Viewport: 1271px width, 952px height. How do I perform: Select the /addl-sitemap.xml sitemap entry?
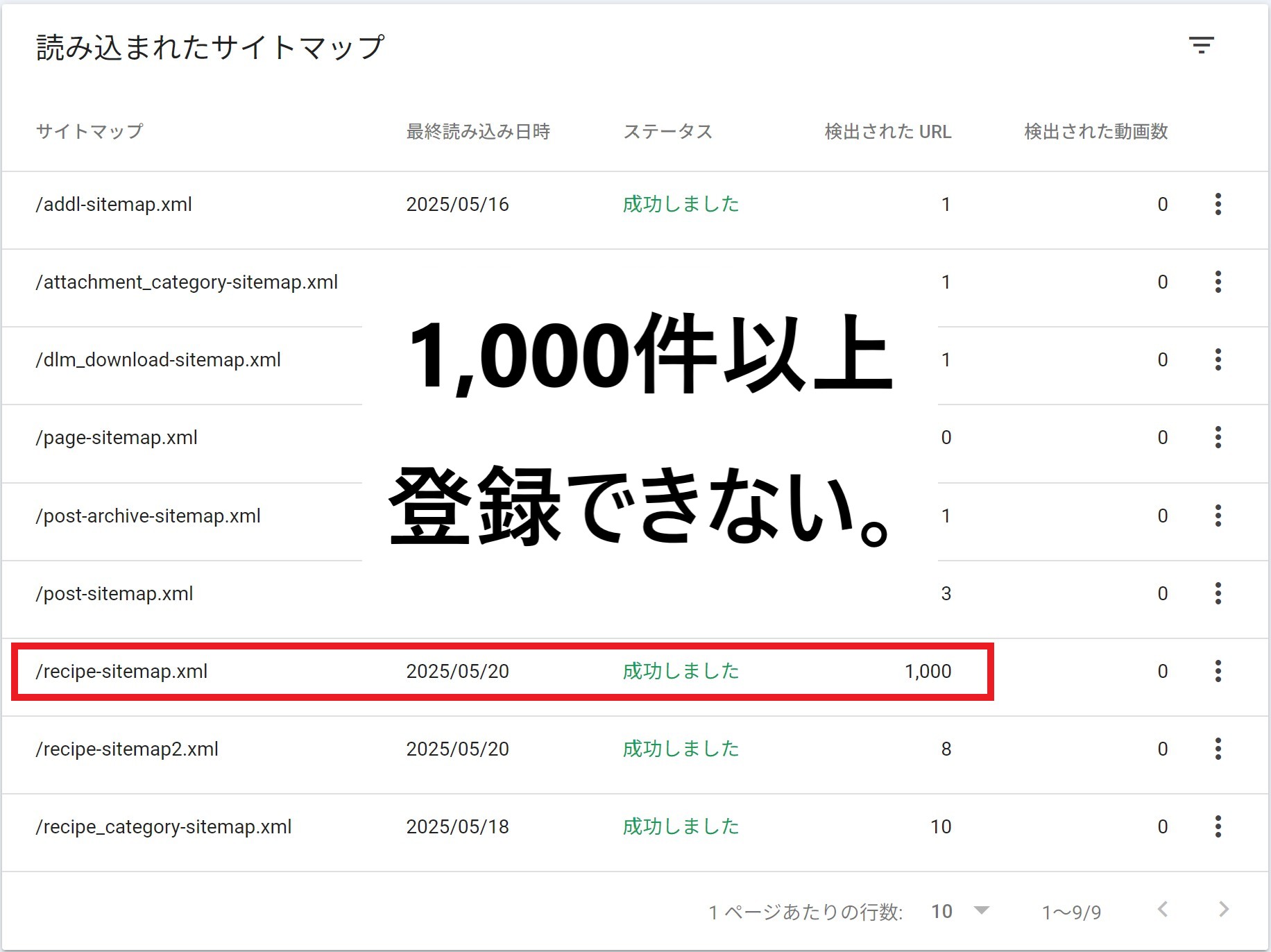[x=114, y=205]
